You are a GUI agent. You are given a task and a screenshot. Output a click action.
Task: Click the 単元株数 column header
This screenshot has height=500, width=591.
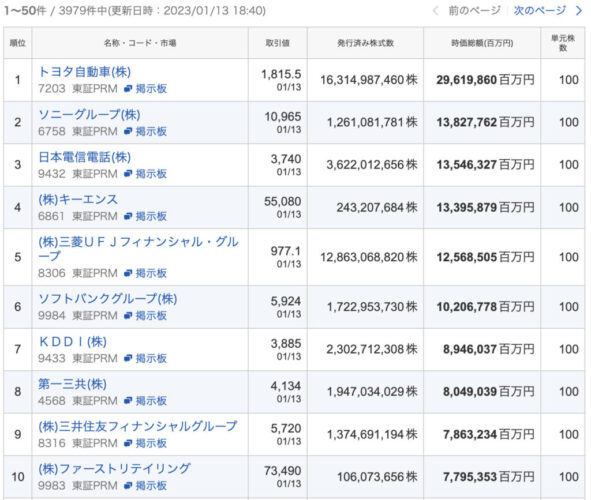pos(563,43)
